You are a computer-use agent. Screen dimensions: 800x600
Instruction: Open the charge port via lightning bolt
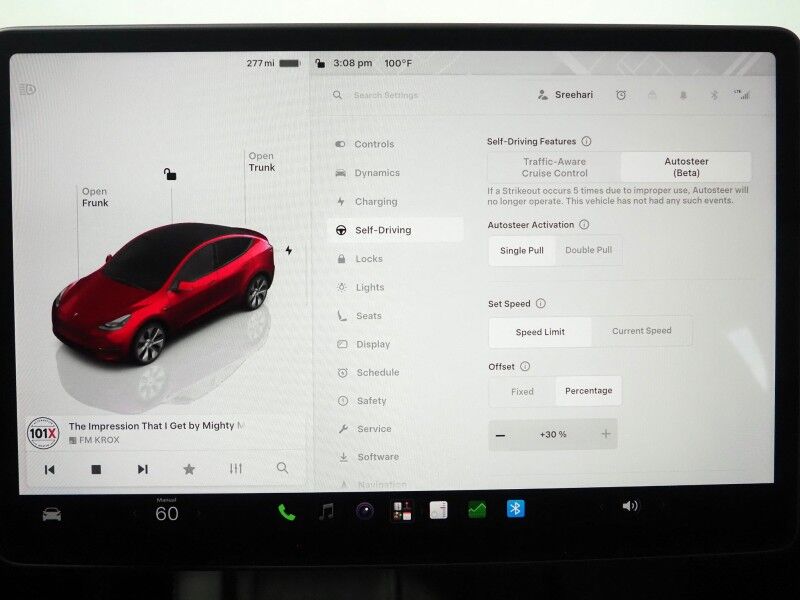(289, 250)
